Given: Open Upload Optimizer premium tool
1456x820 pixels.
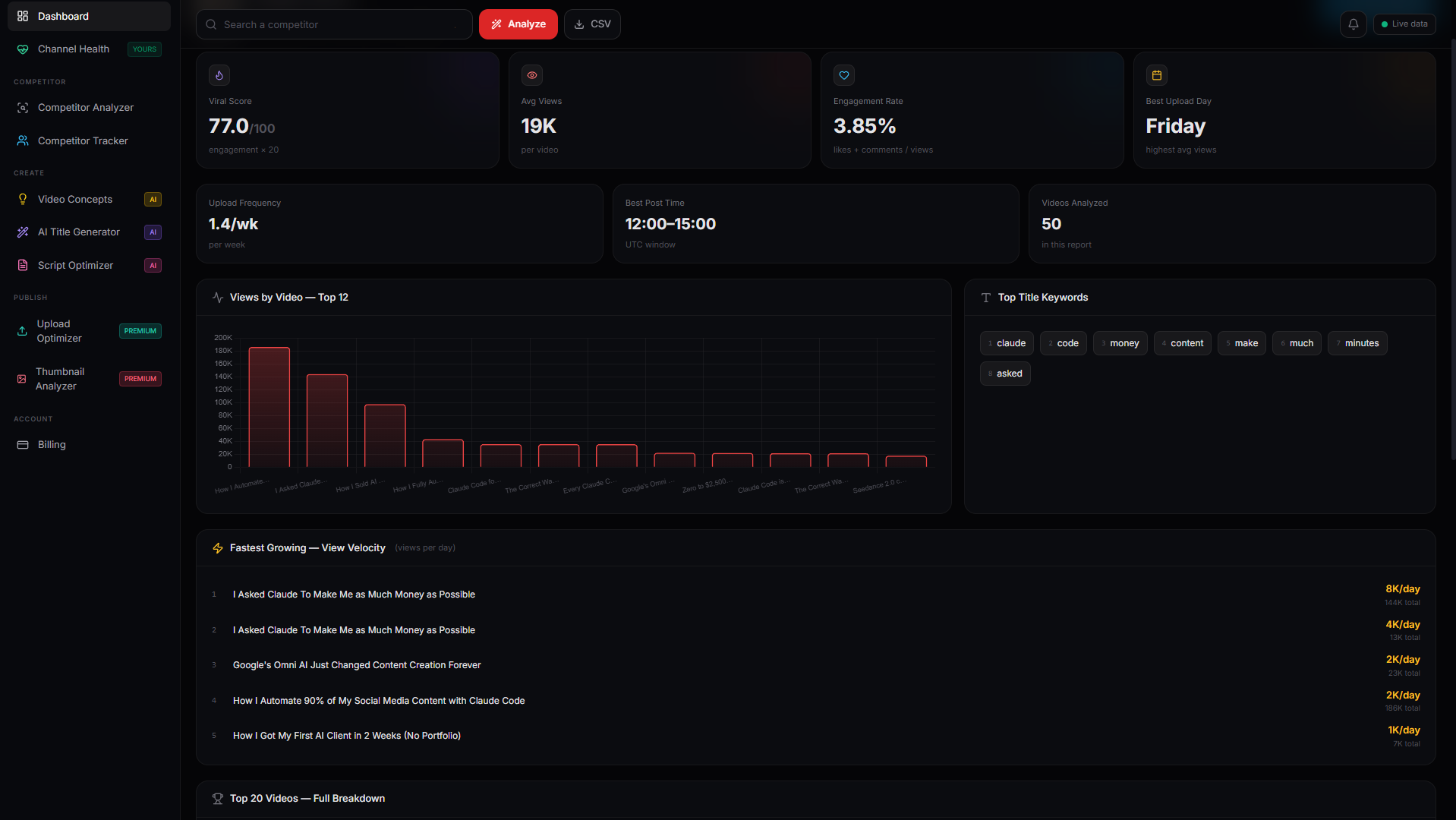Looking at the screenshot, I should pyautogui.click(x=89, y=331).
